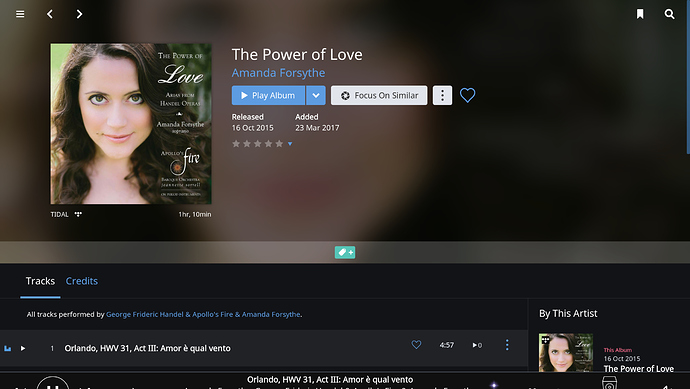The image size is (690, 389).
Task: Open the three-dot menu for track 1
Action: click(507, 345)
